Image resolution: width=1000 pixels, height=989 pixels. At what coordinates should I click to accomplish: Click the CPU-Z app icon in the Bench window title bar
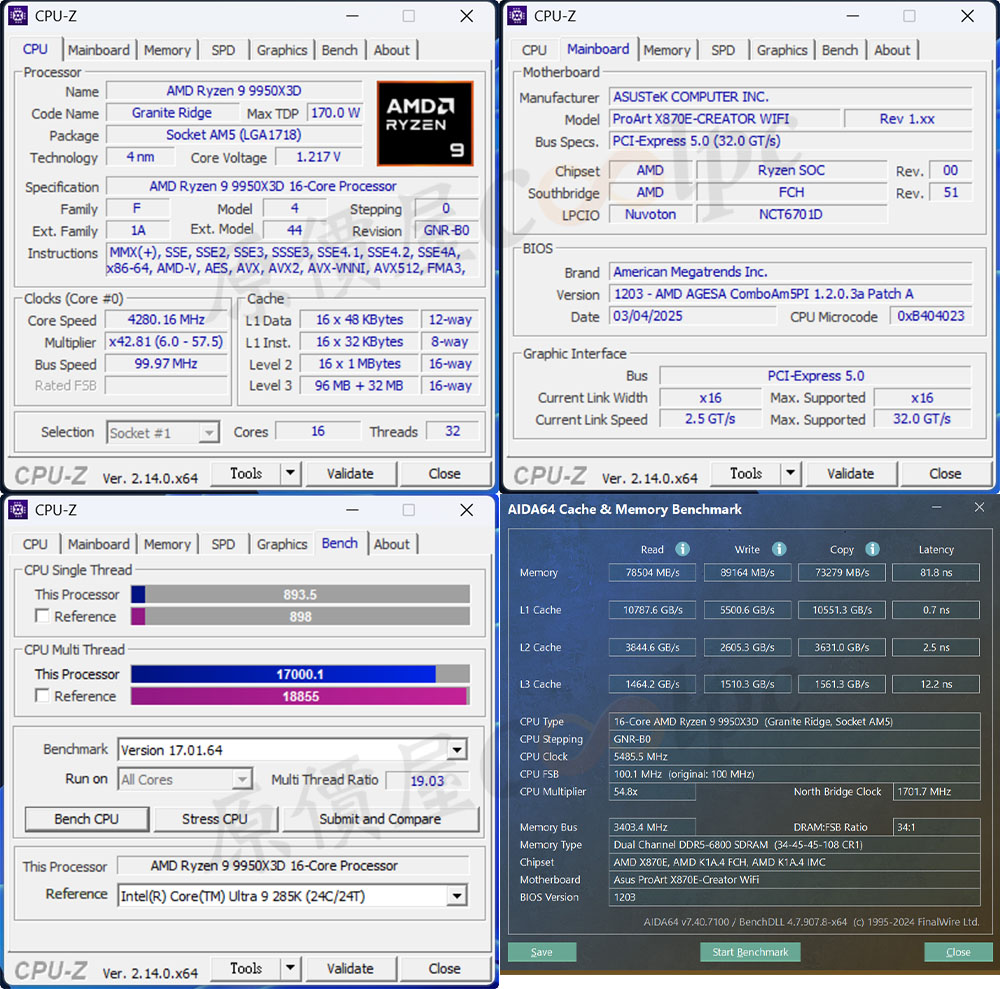pos(18,509)
